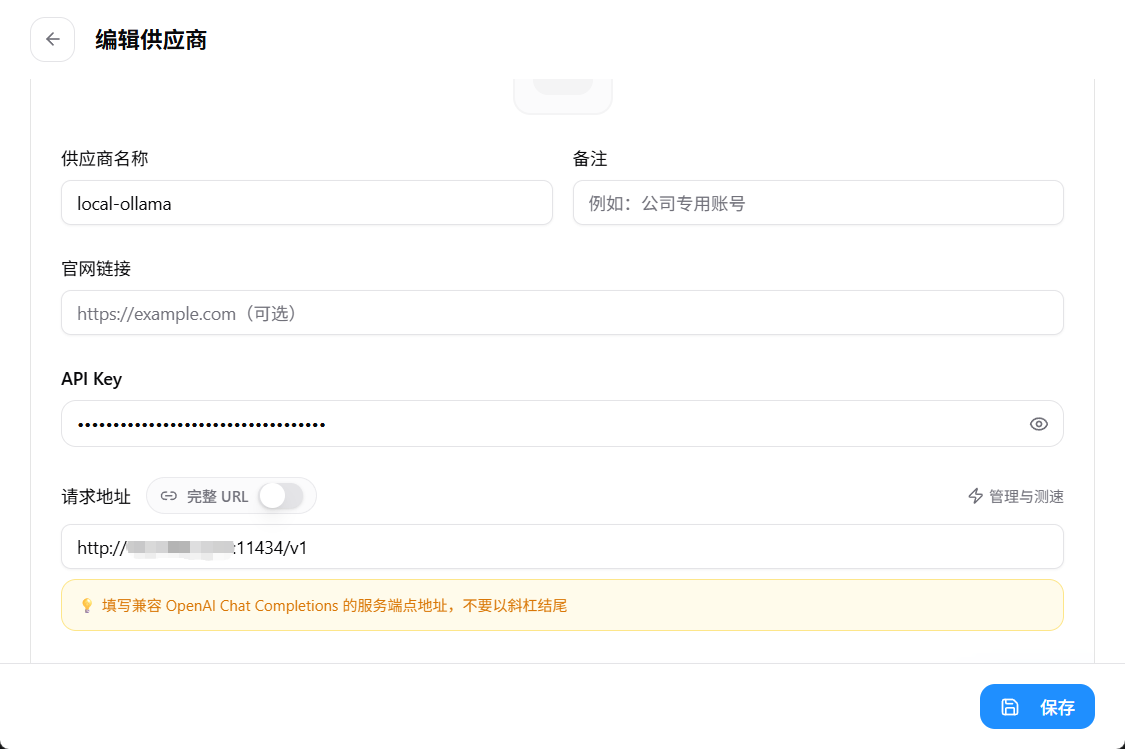Click the OpenAI Chat Completions hint text
The width and height of the screenshot is (1125, 749).
(334, 606)
